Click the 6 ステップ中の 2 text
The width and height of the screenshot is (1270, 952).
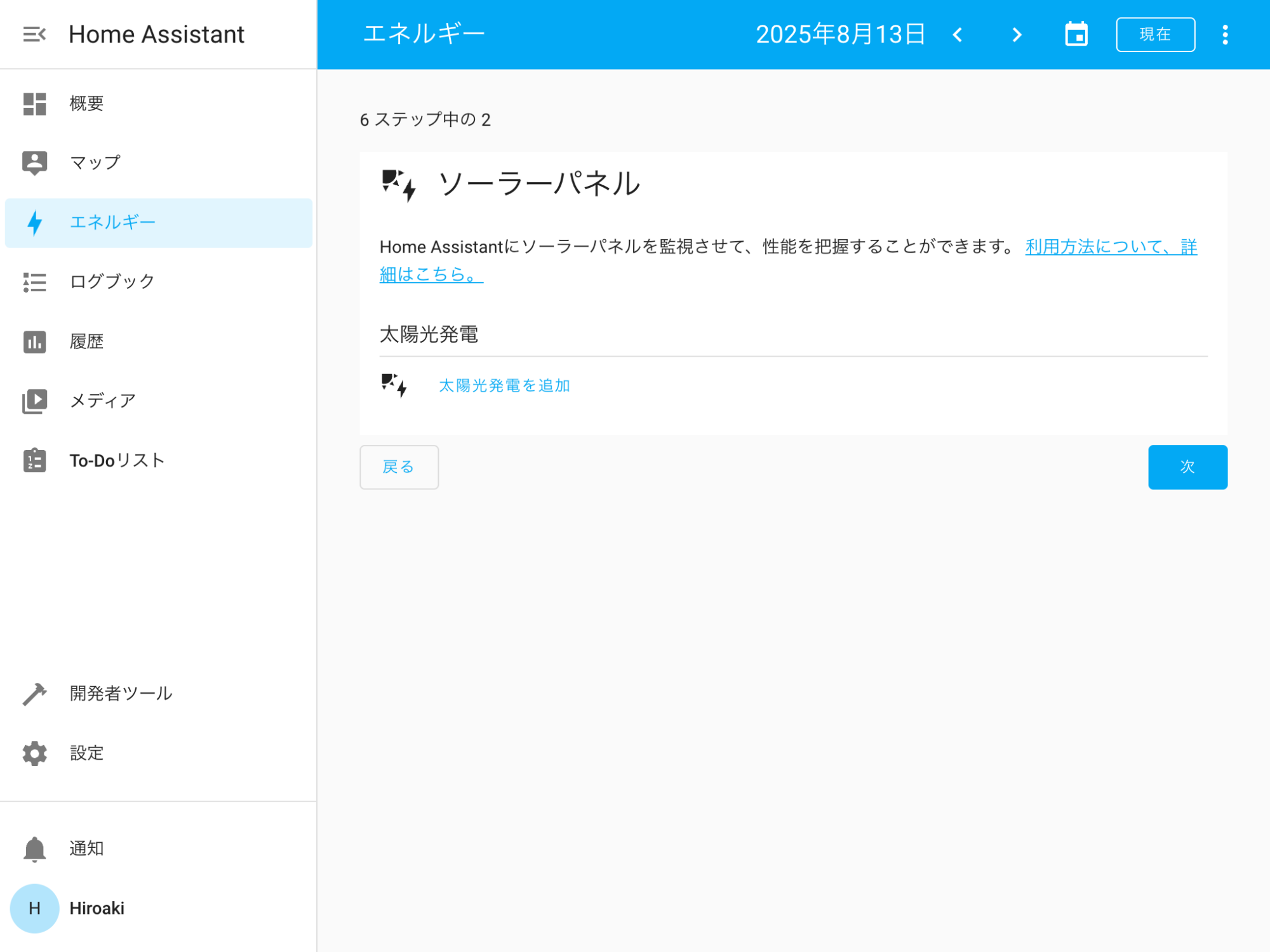tap(425, 119)
